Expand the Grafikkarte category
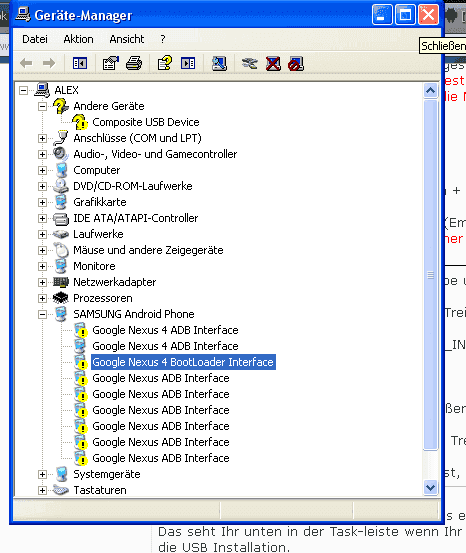Screen dimensions: 466x553 (x=42, y=202)
